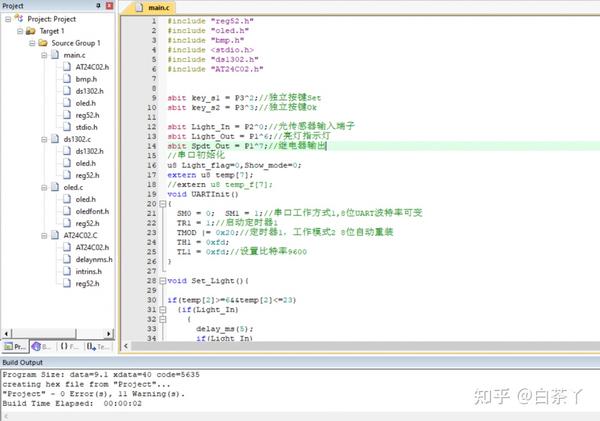Screen dimensions: 600x421
Task: Select ds1302.h under ds1302.c
Action: click(x=90, y=151)
